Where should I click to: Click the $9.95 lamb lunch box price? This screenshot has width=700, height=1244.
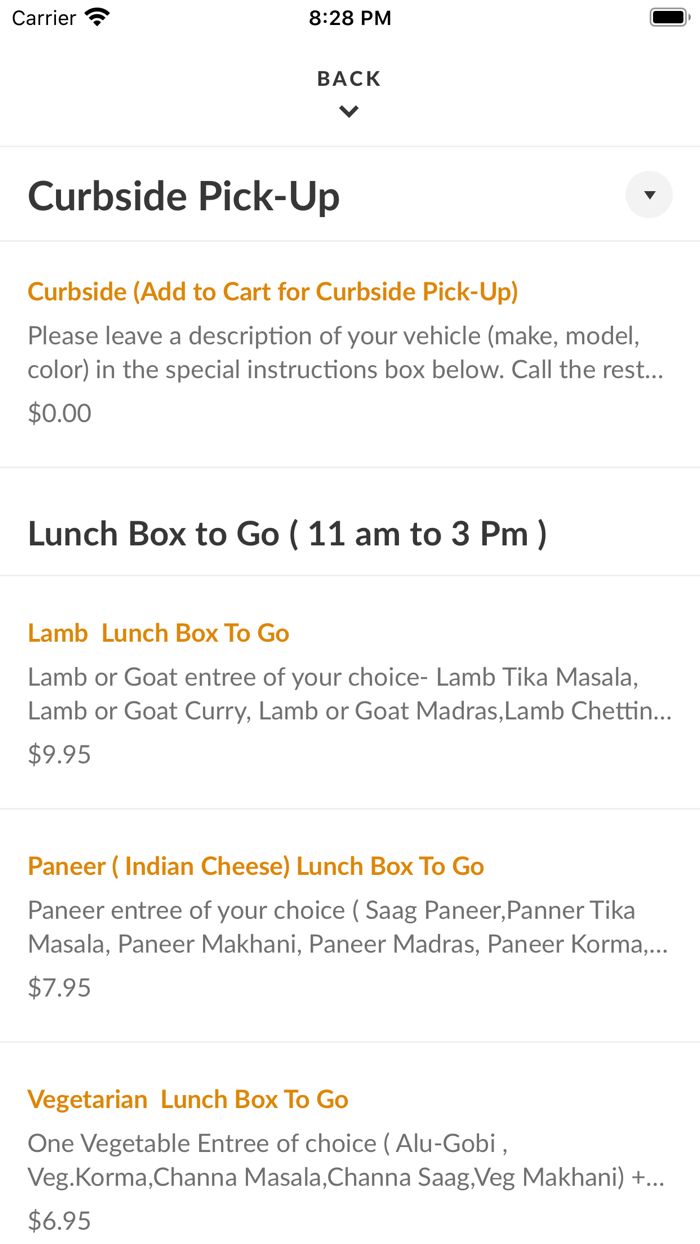(x=60, y=755)
